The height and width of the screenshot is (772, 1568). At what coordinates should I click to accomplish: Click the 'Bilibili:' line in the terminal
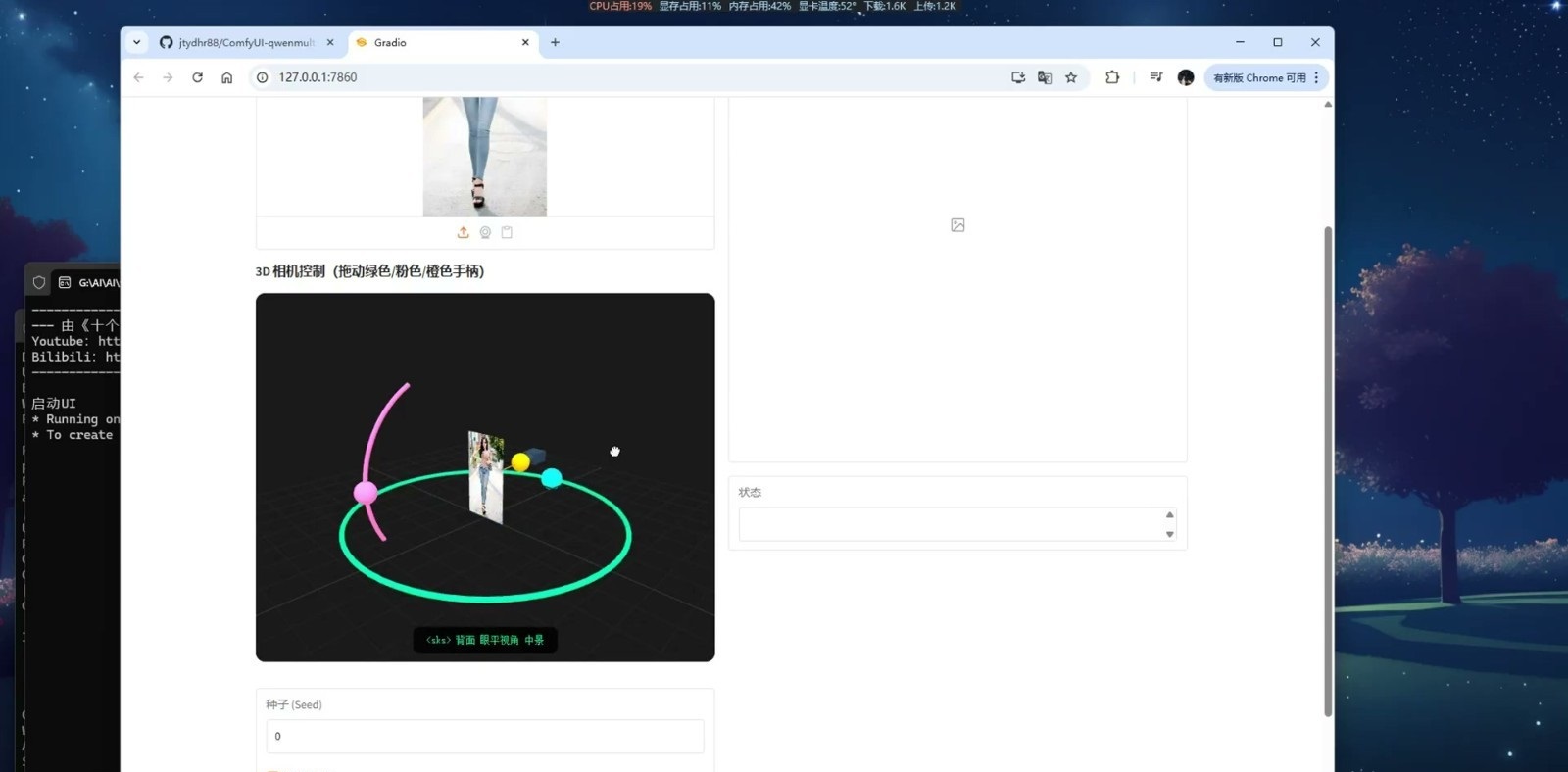[x=75, y=357]
